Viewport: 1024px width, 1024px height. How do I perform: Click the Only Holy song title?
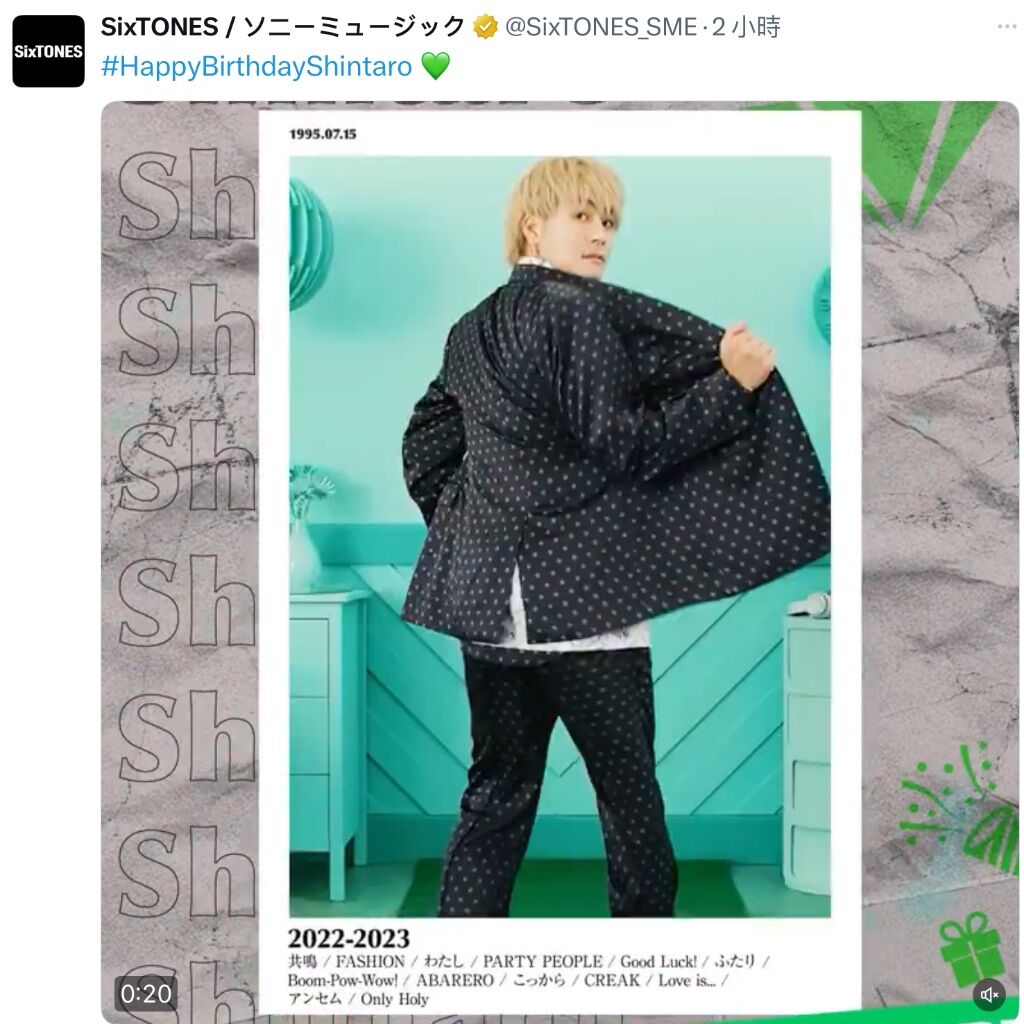(394, 999)
